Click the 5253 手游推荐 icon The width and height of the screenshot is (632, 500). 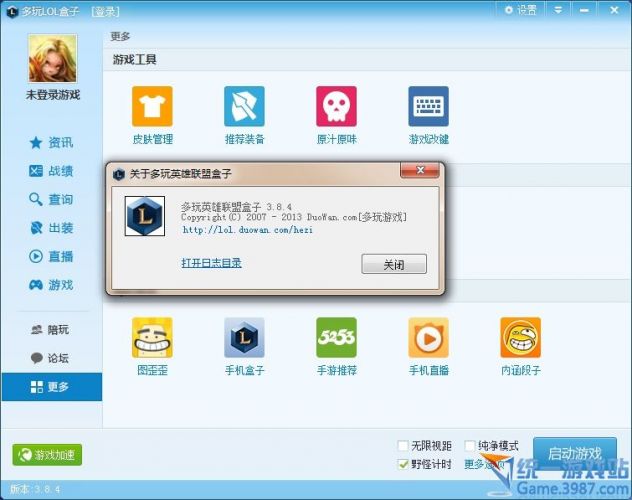(x=336, y=338)
